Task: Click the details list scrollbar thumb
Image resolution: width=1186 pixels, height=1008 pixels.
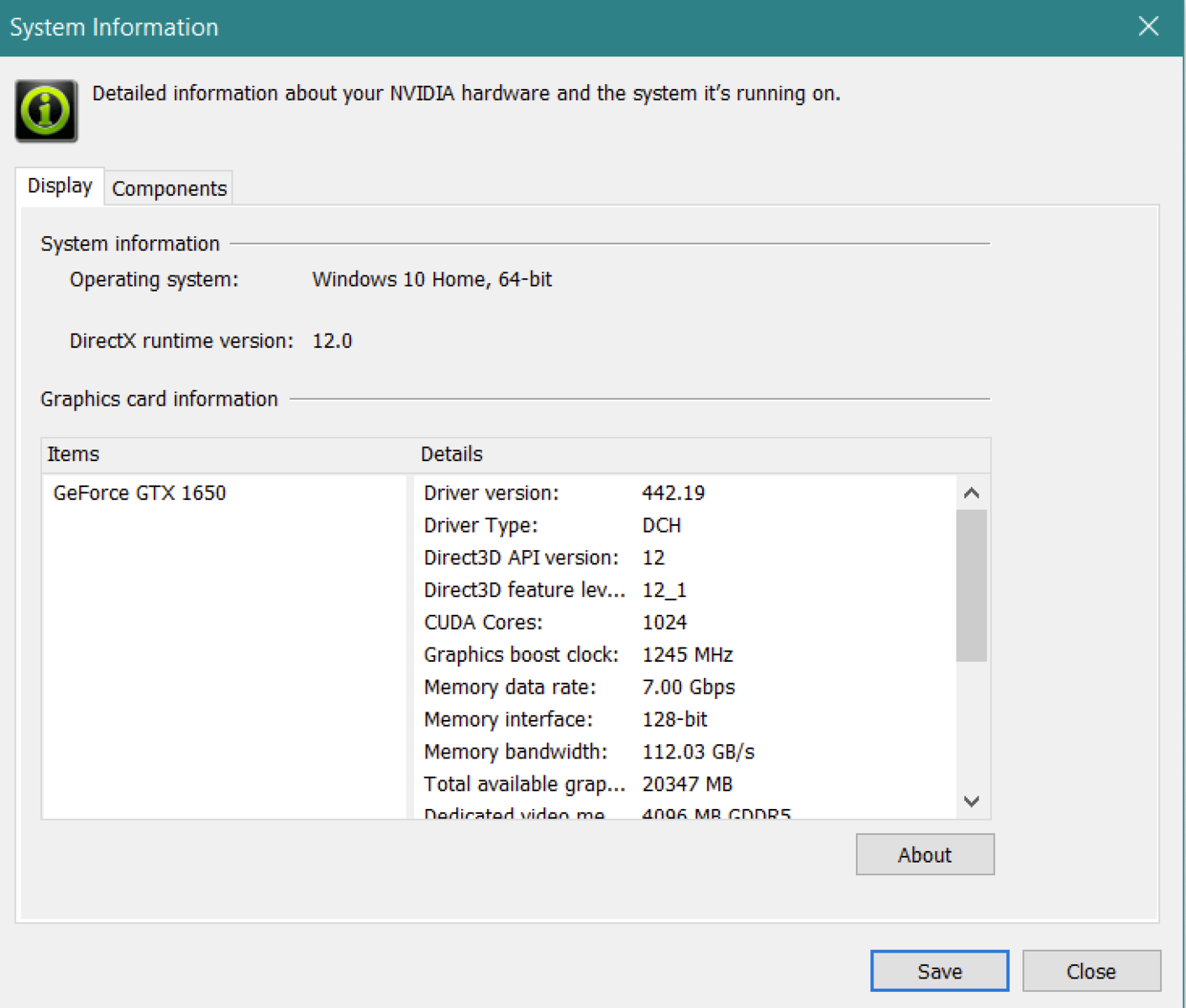Action: [x=971, y=585]
